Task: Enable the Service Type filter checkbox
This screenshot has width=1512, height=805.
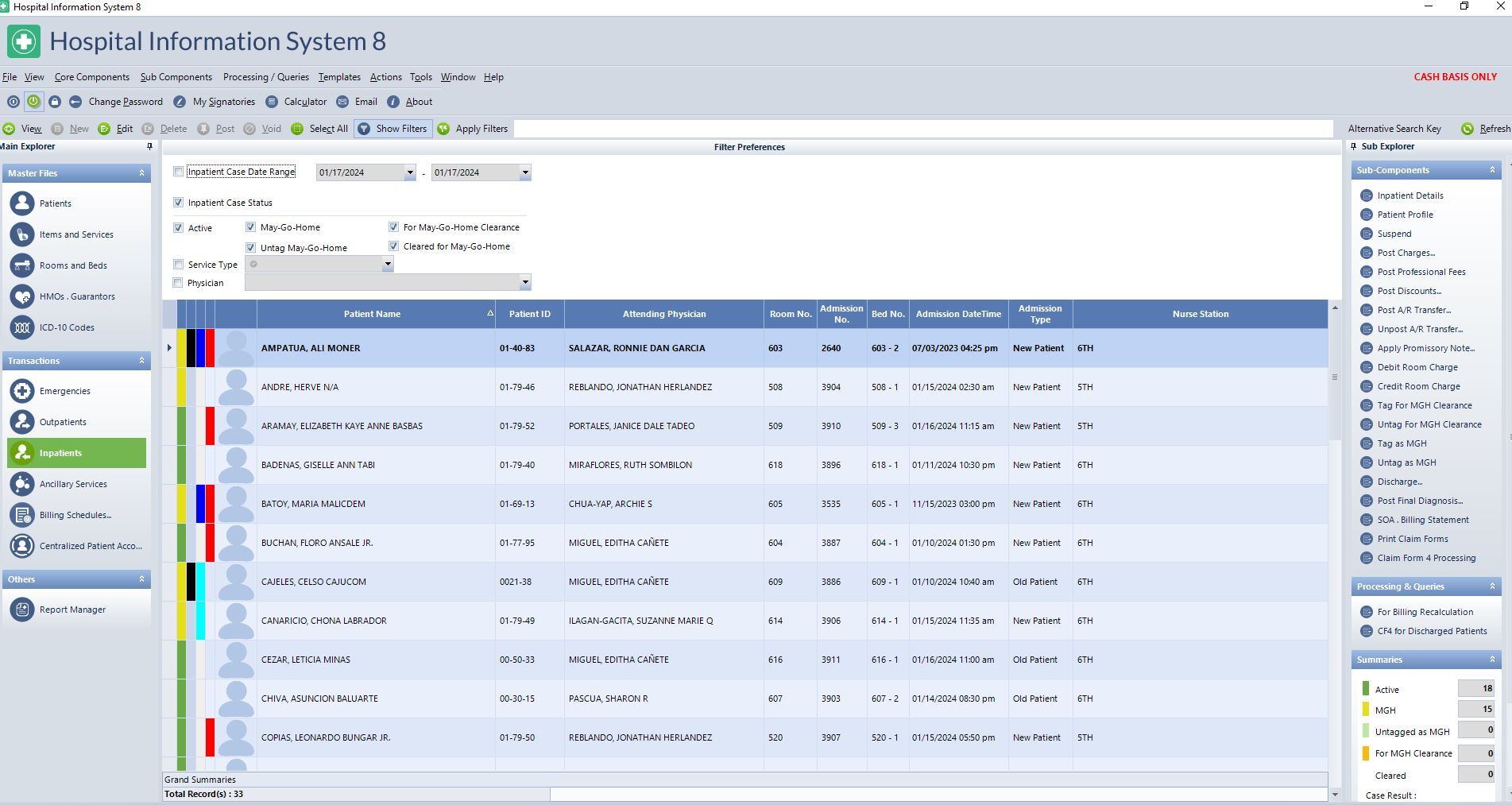Action: (179, 265)
